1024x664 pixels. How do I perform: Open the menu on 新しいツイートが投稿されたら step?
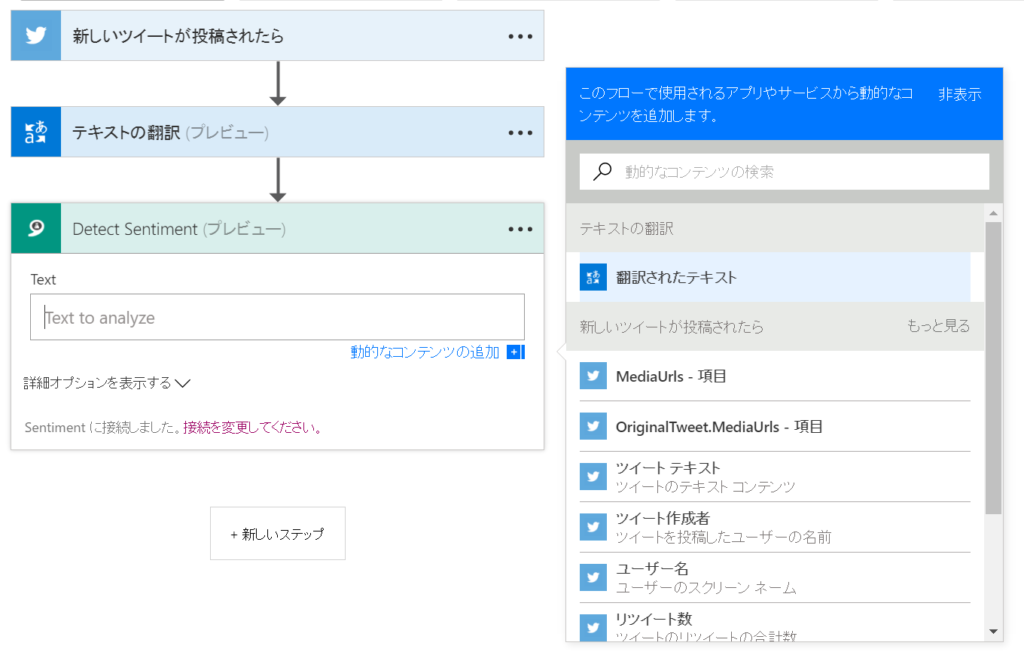tap(520, 36)
